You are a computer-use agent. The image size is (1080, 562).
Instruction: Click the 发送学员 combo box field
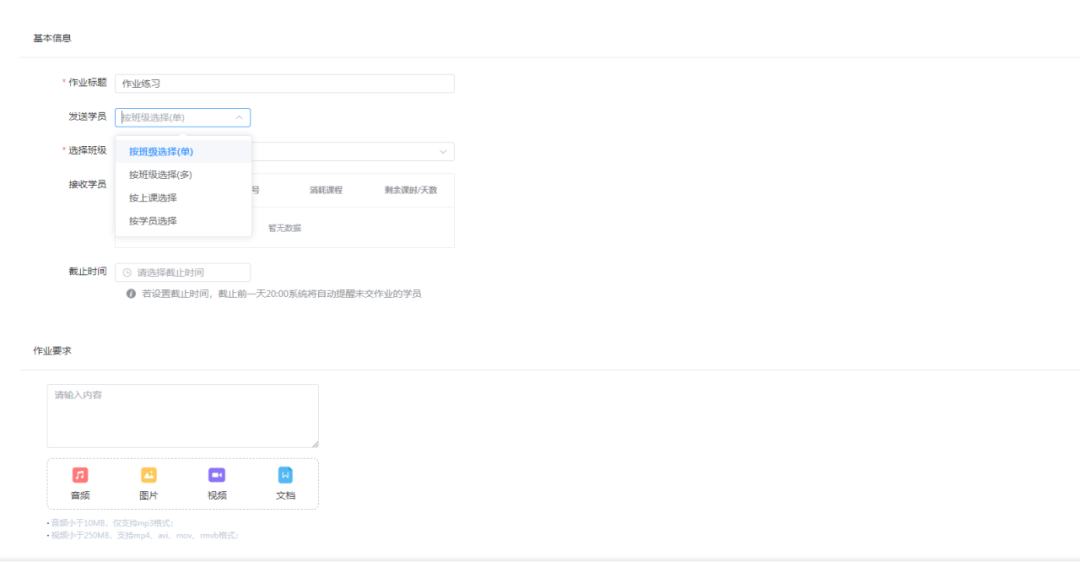[175, 118]
